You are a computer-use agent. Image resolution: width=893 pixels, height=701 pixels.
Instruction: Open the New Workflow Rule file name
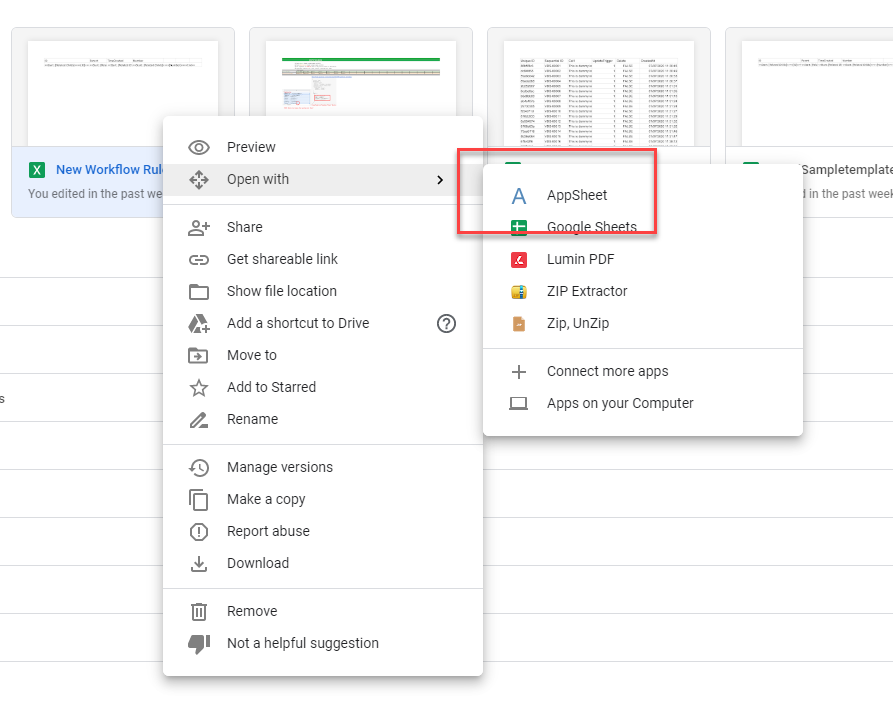click(x=109, y=170)
